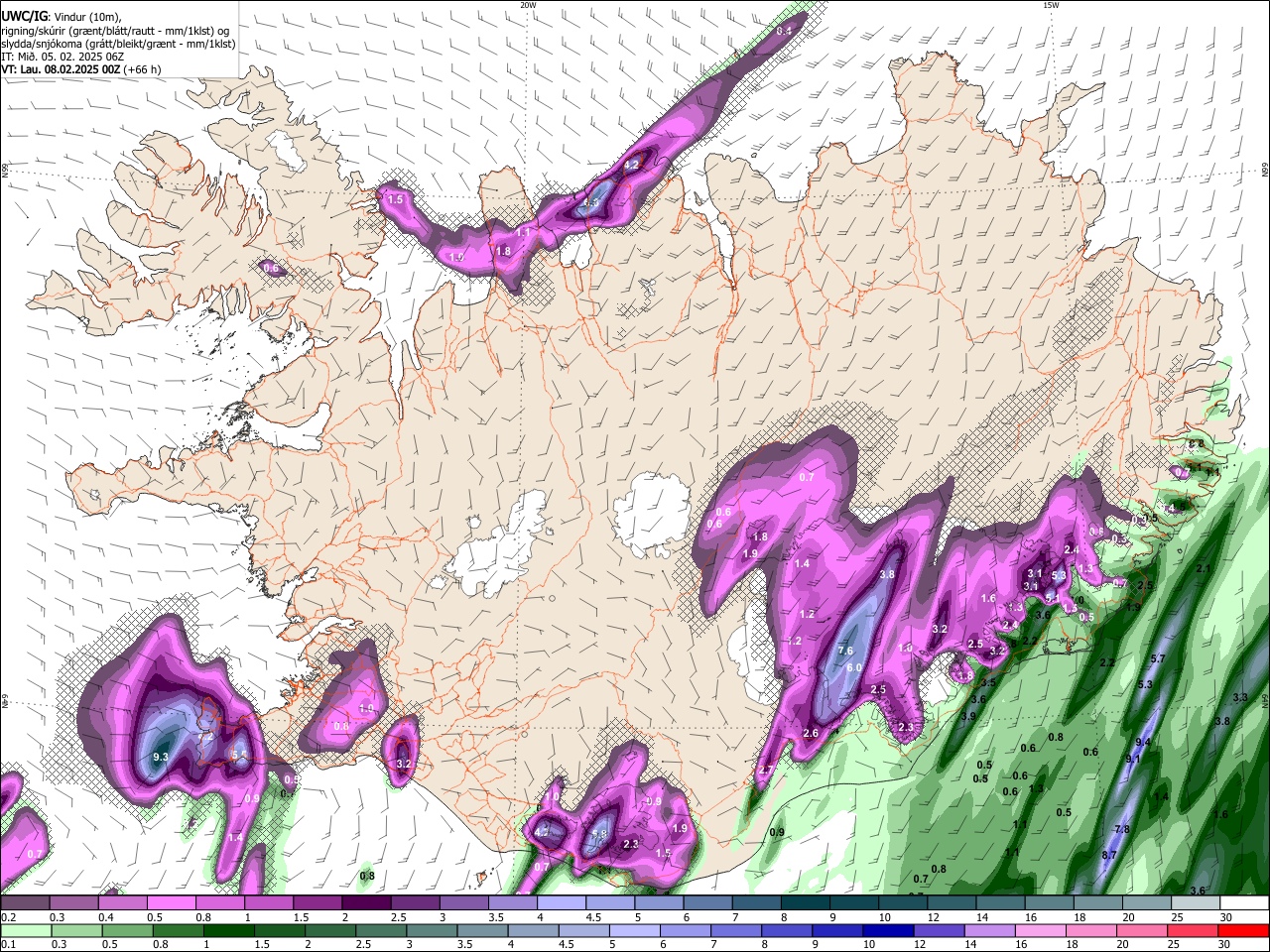Click the 2.1 value off the east coast

tap(1204, 568)
